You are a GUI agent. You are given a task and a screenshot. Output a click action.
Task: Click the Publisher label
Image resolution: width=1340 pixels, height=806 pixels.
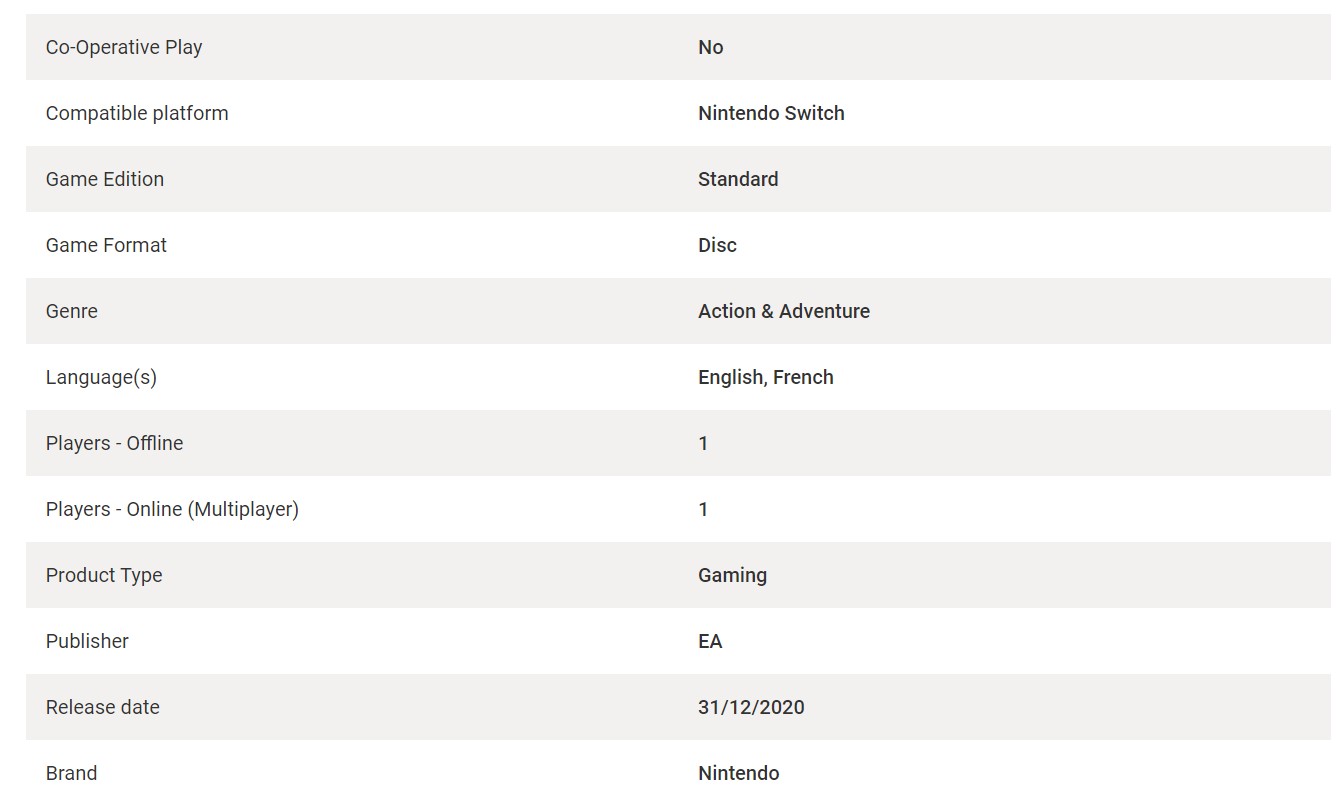point(87,641)
